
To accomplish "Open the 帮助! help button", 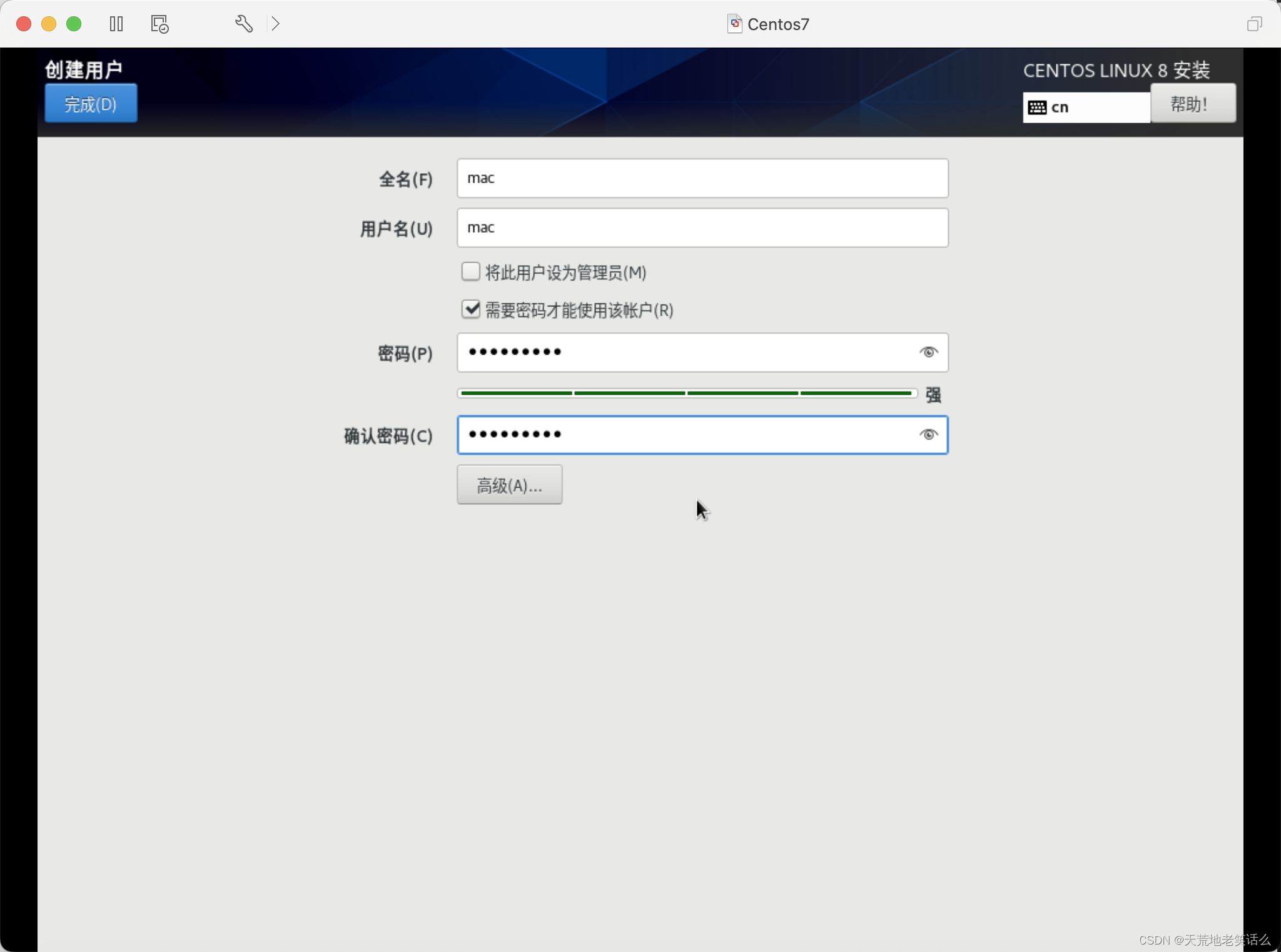I will tap(1193, 104).
